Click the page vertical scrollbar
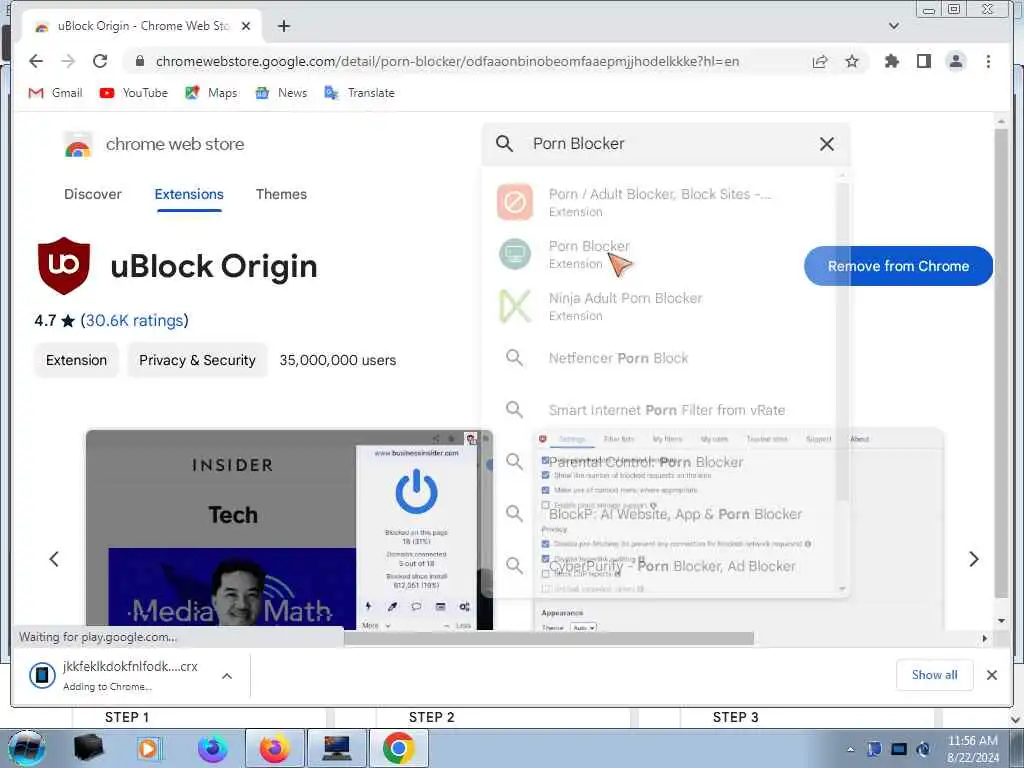Image resolution: width=1024 pixels, height=768 pixels. click(1001, 362)
